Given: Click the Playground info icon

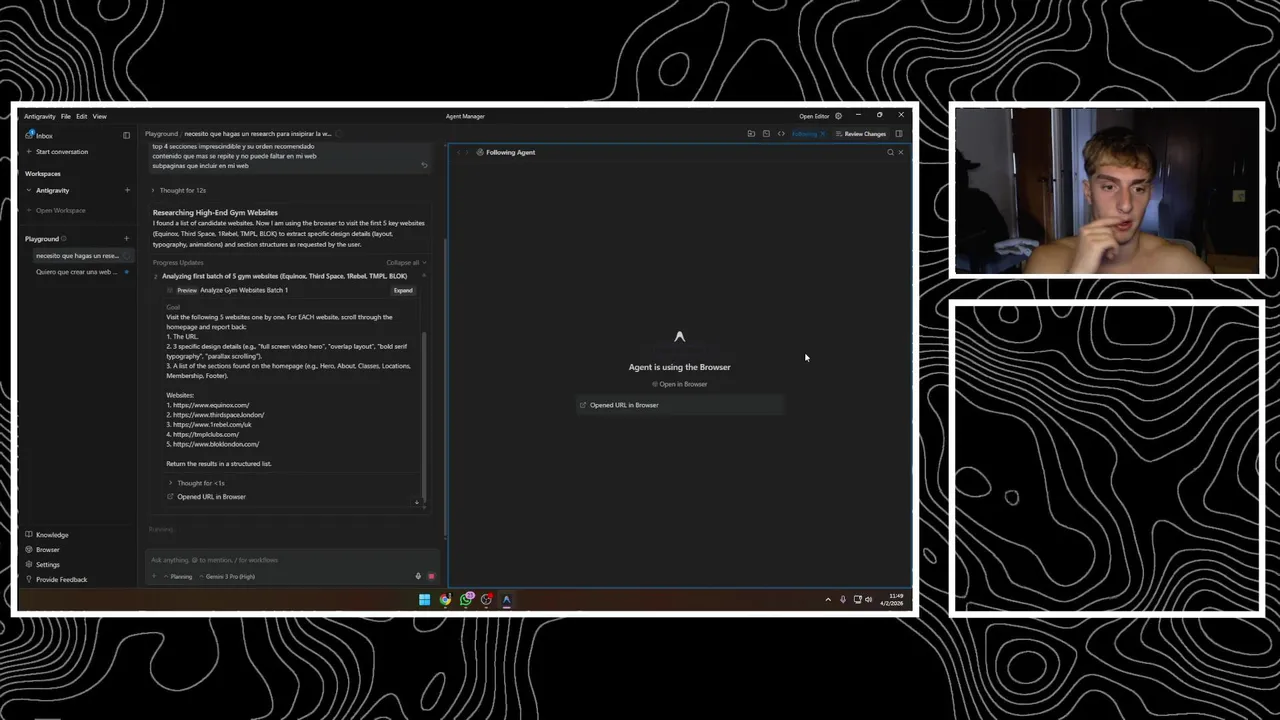Looking at the screenshot, I should pyautogui.click(x=64, y=239).
